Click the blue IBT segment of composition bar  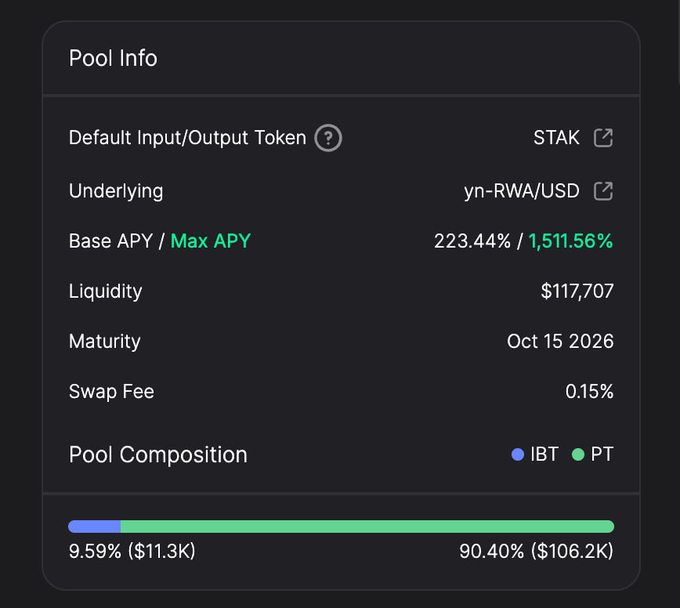point(94,526)
